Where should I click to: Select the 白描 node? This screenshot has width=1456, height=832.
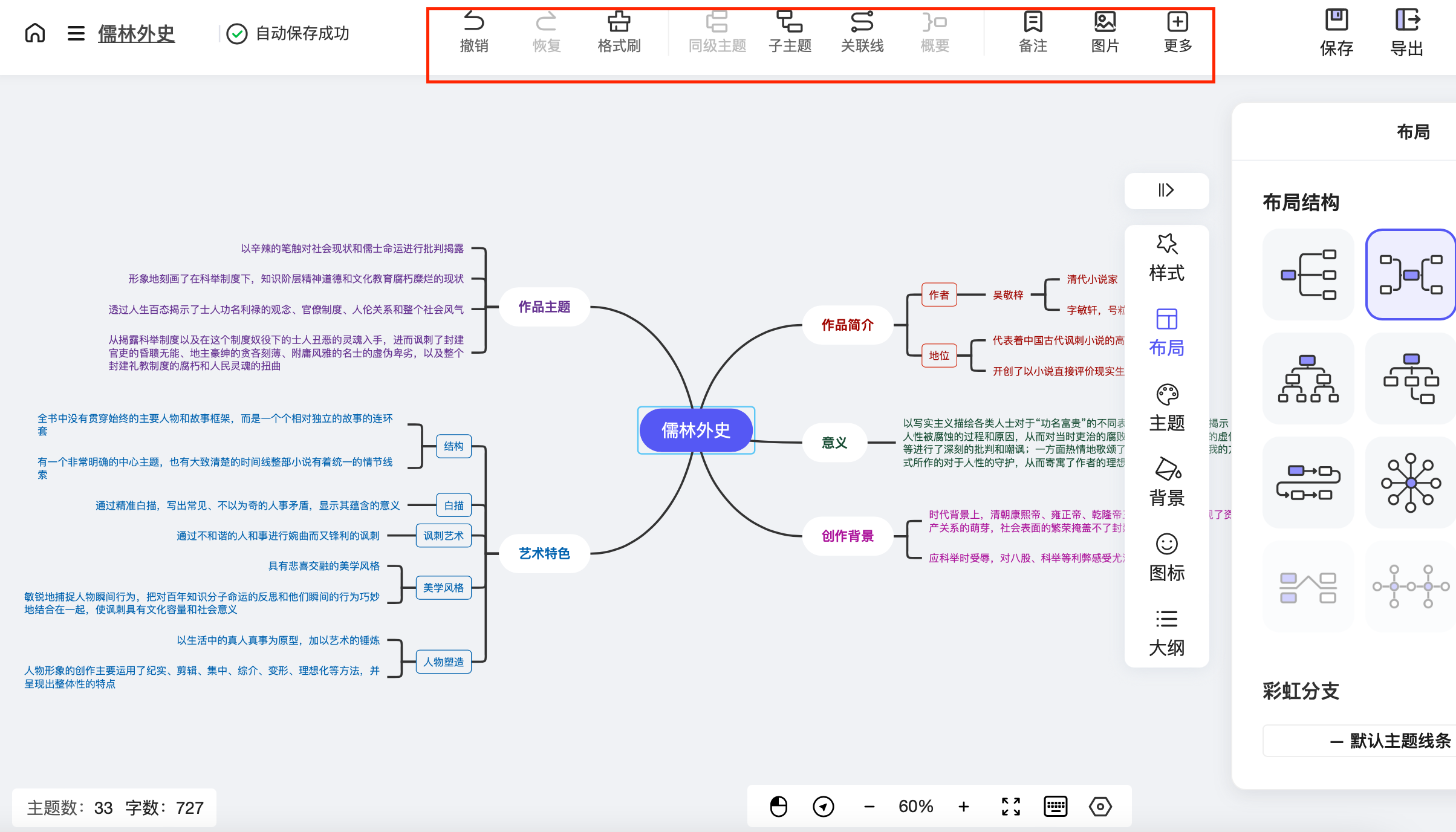(454, 505)
